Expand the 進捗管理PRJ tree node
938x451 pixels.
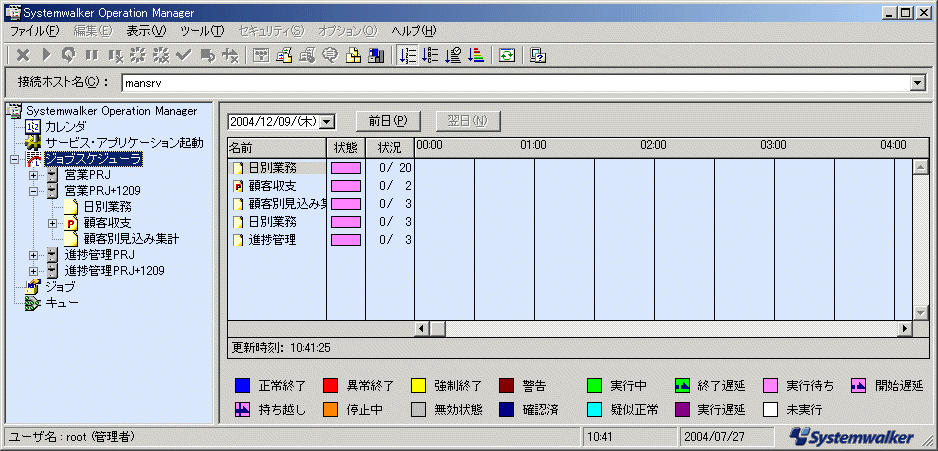pyautogui.click(x=34, y=255)
